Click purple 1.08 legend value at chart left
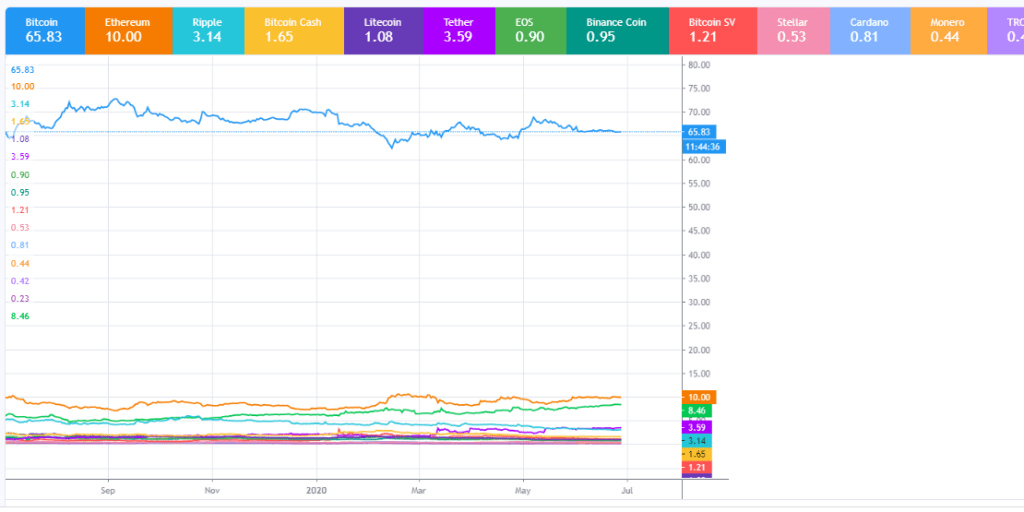This screenshot has width=1024, height=512. click(20, 139)
